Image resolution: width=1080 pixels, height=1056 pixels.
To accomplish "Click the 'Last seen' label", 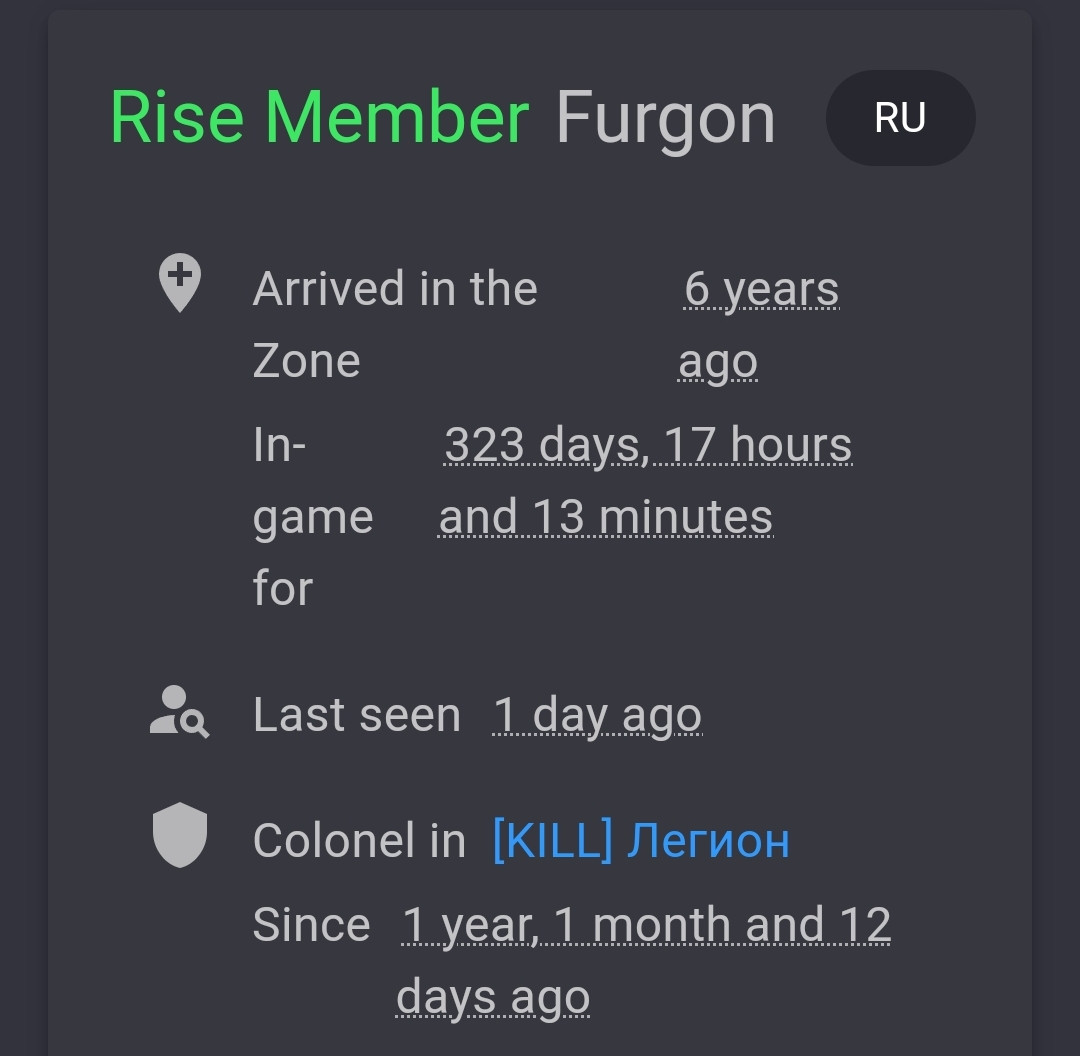I will (357, 715).
